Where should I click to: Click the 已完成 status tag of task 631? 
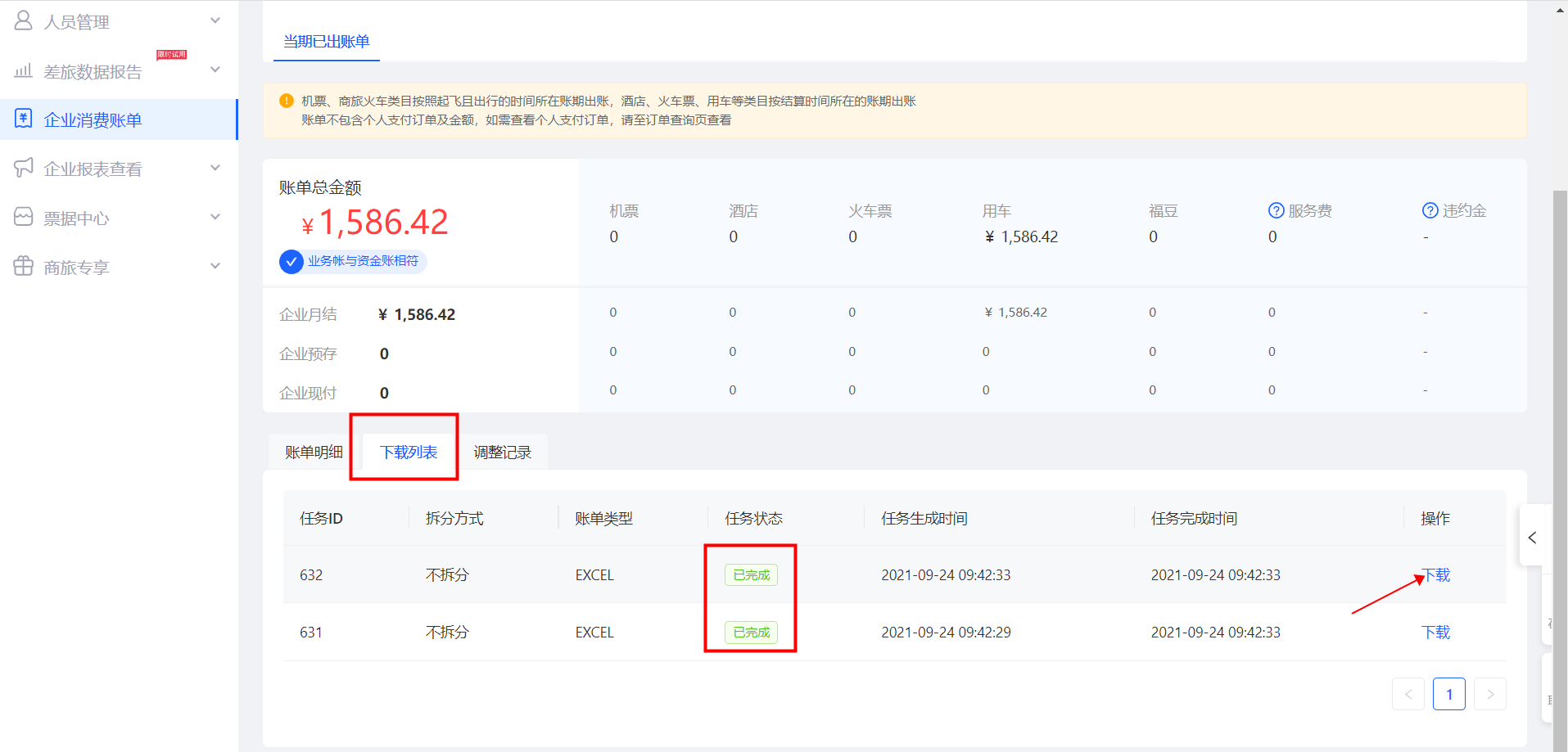click(751, 632)
